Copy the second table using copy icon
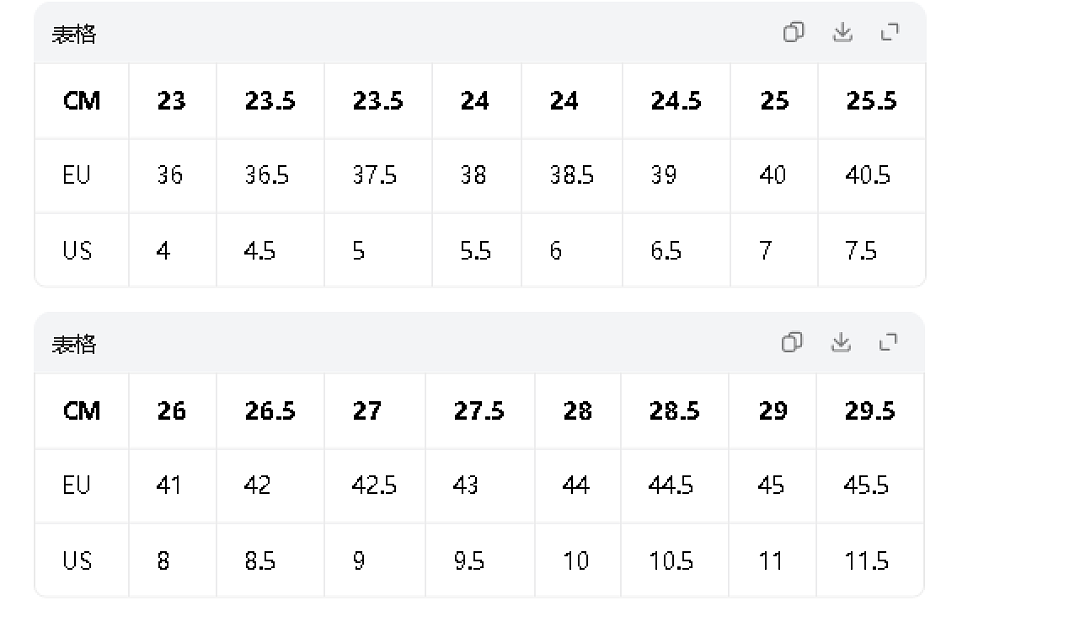This screenshot has height=622, width=1080. click(x=792, y=342)
